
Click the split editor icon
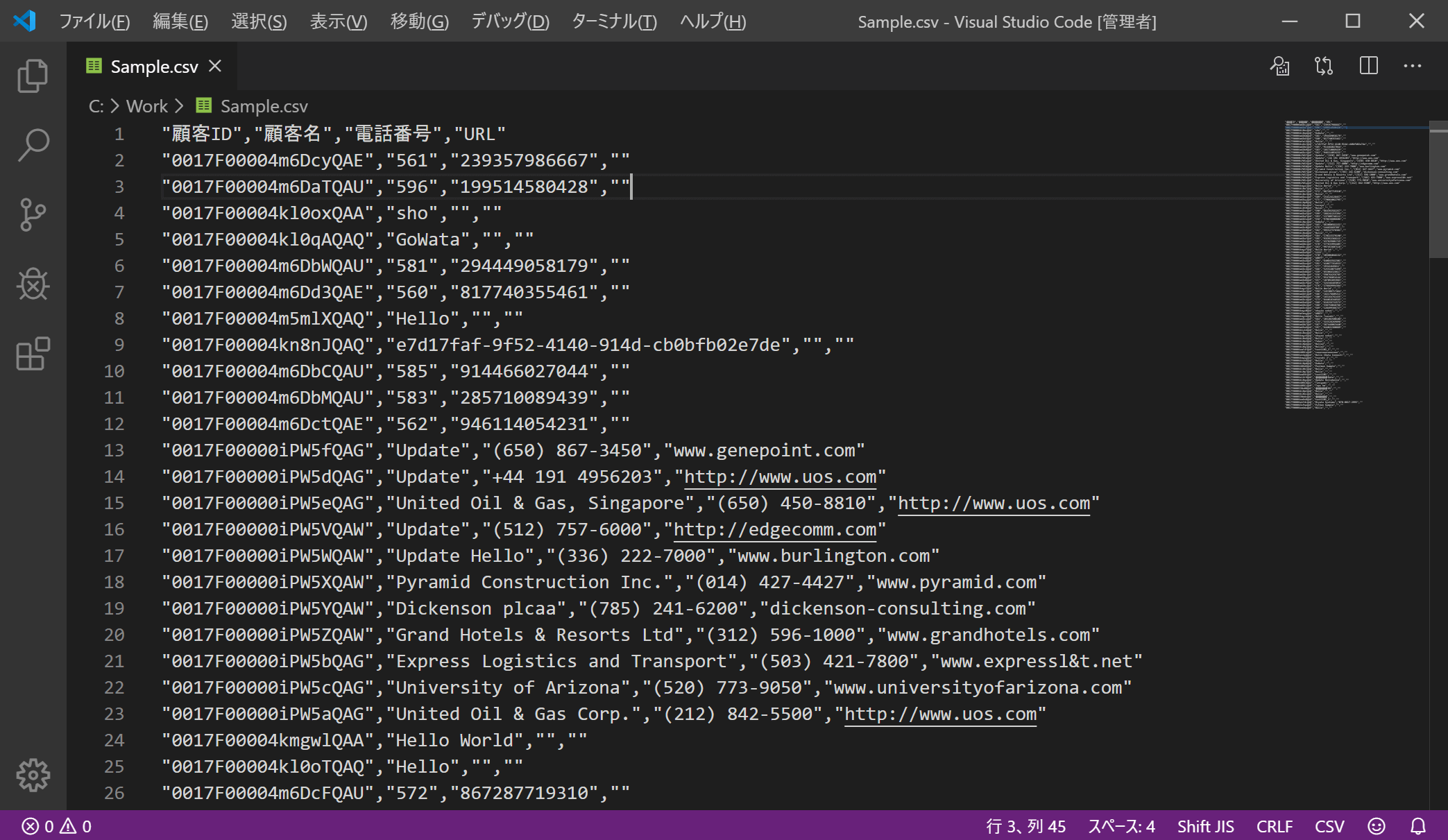pyautogui.click(x=1368, y=67)
